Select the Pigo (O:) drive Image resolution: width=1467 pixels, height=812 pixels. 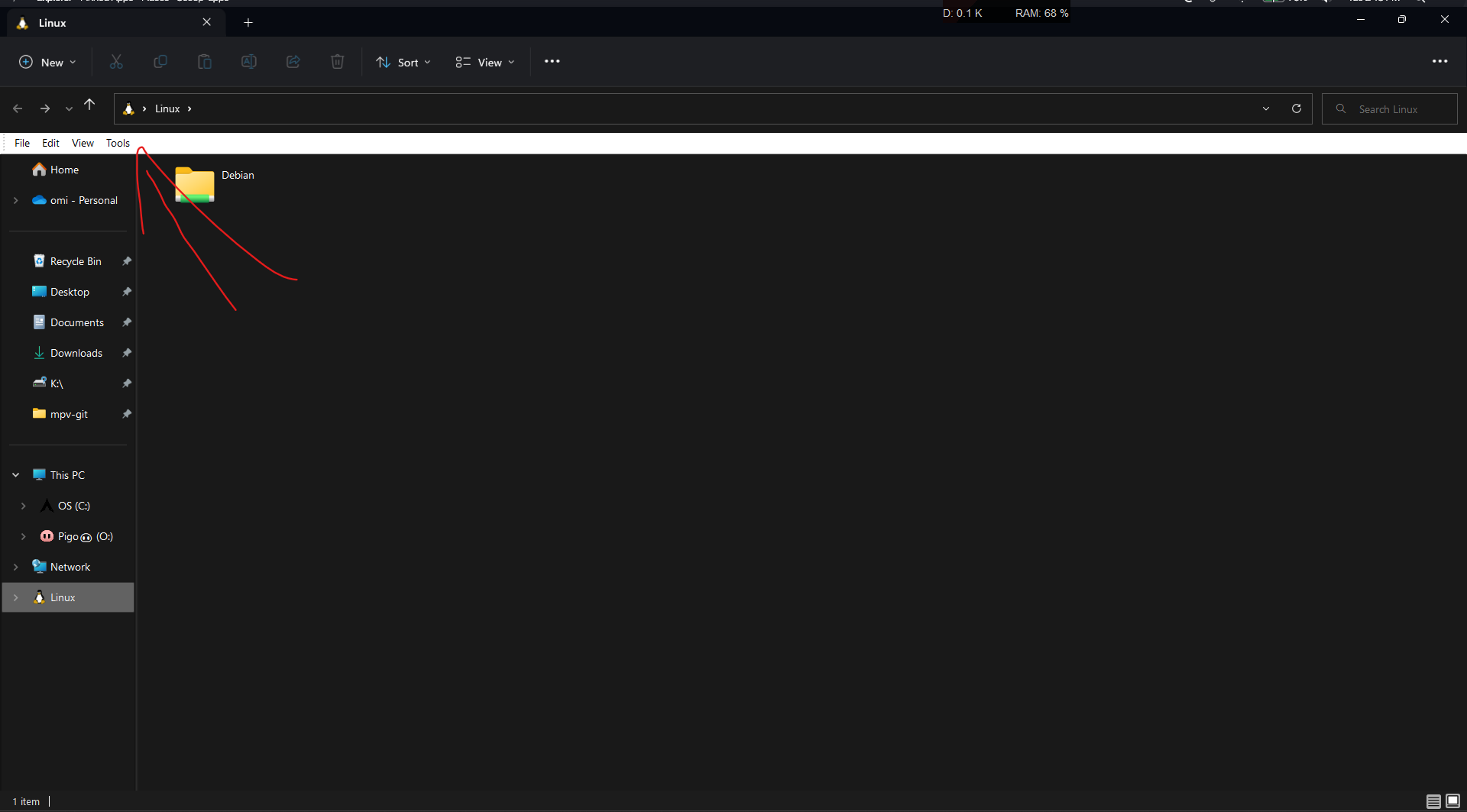[x=77, y=536]
